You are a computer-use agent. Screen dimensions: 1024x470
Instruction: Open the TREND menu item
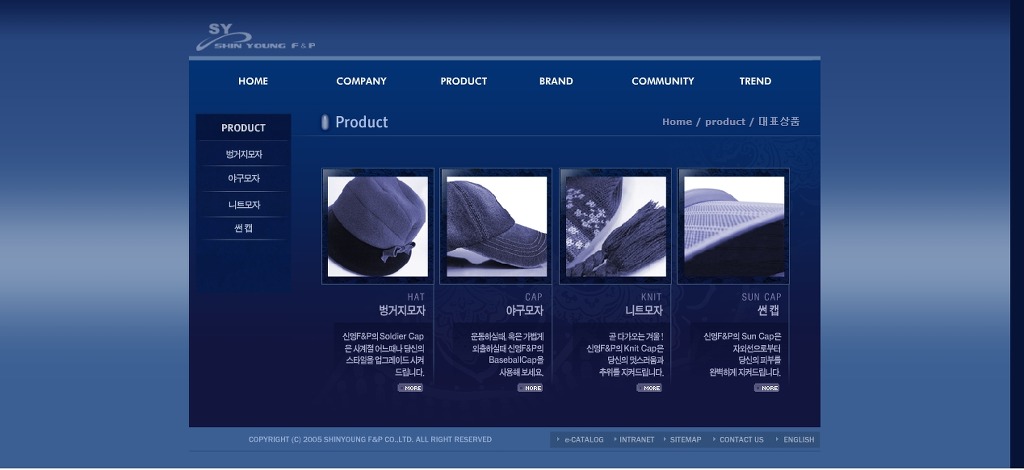pyautogui.click(x=755, y=81)
